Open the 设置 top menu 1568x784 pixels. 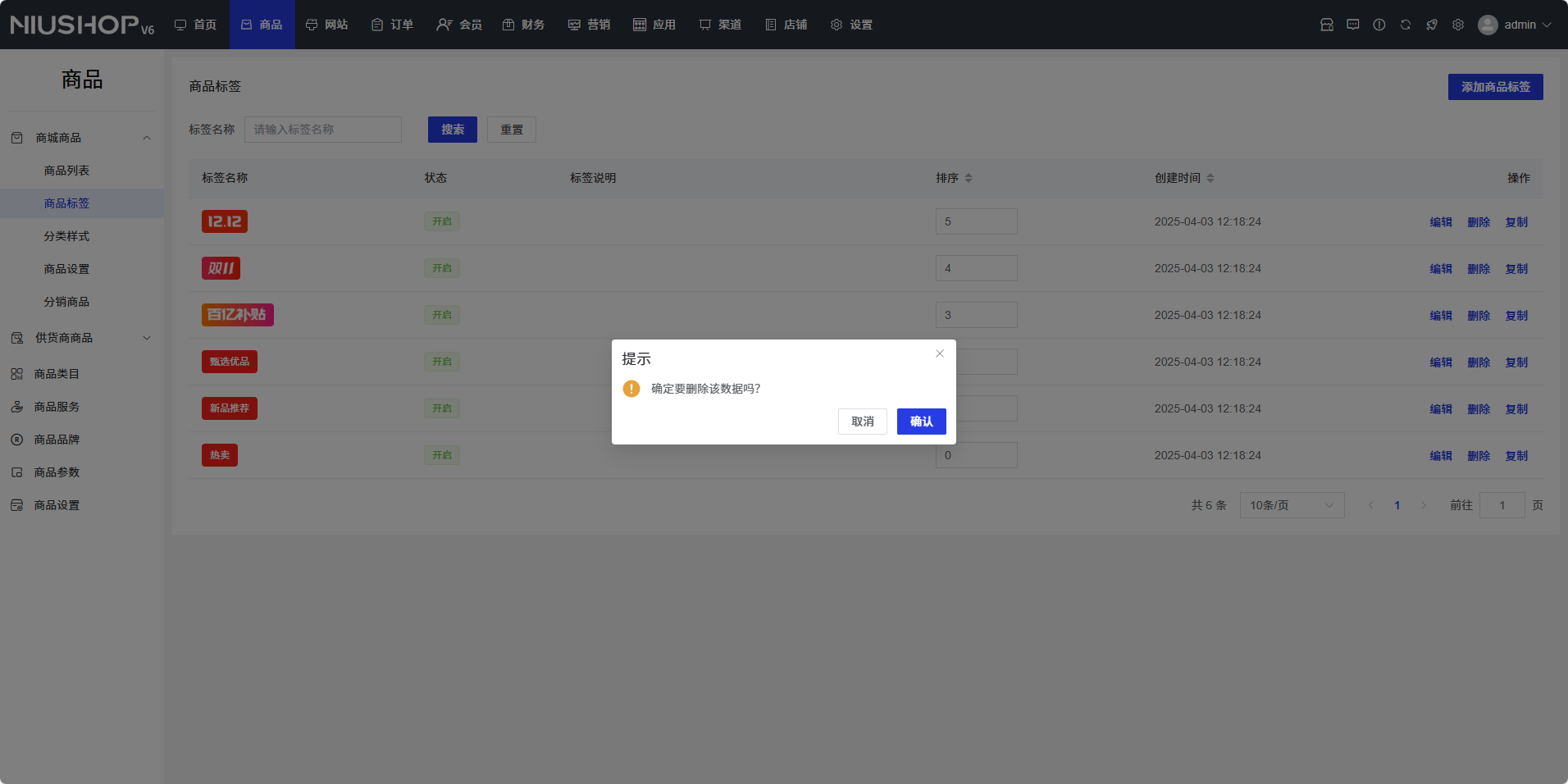(x=852, y=25)
